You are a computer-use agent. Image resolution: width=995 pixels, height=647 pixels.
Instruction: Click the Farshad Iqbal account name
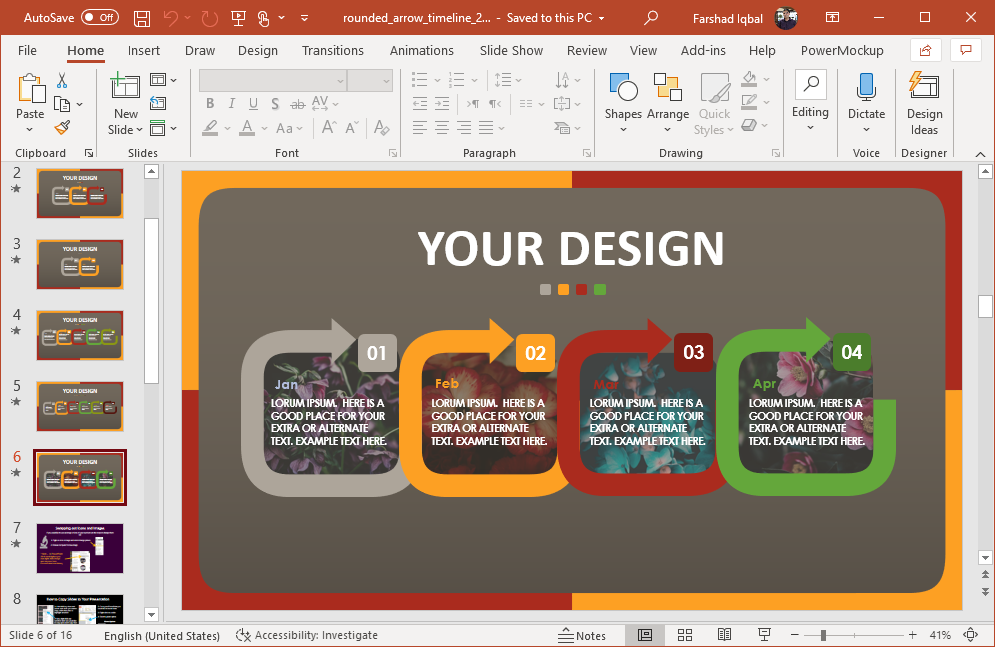[728, 18]
